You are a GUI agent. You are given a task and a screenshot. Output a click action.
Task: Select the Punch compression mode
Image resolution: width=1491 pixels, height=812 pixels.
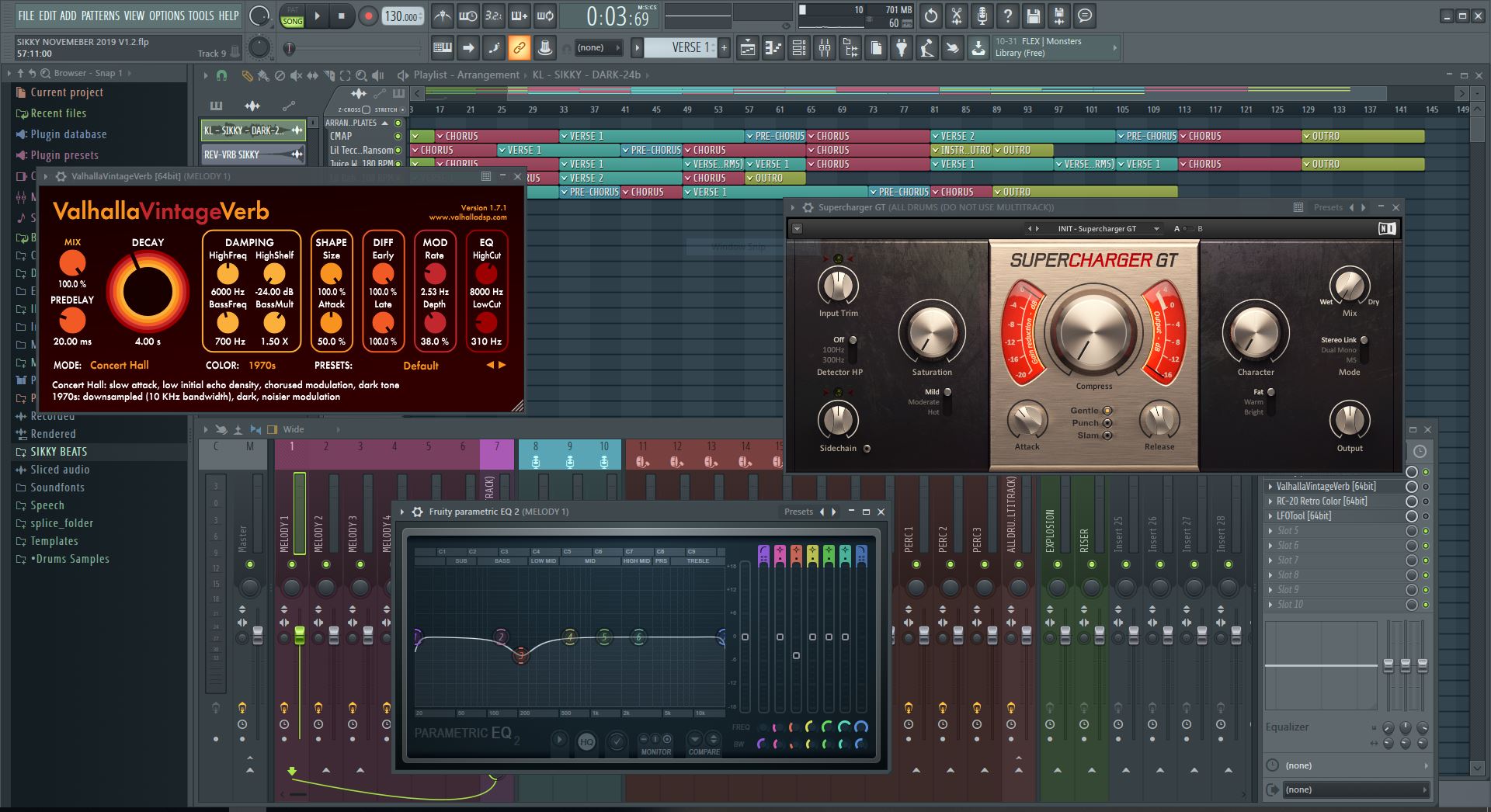click(x=1107, y=423)
